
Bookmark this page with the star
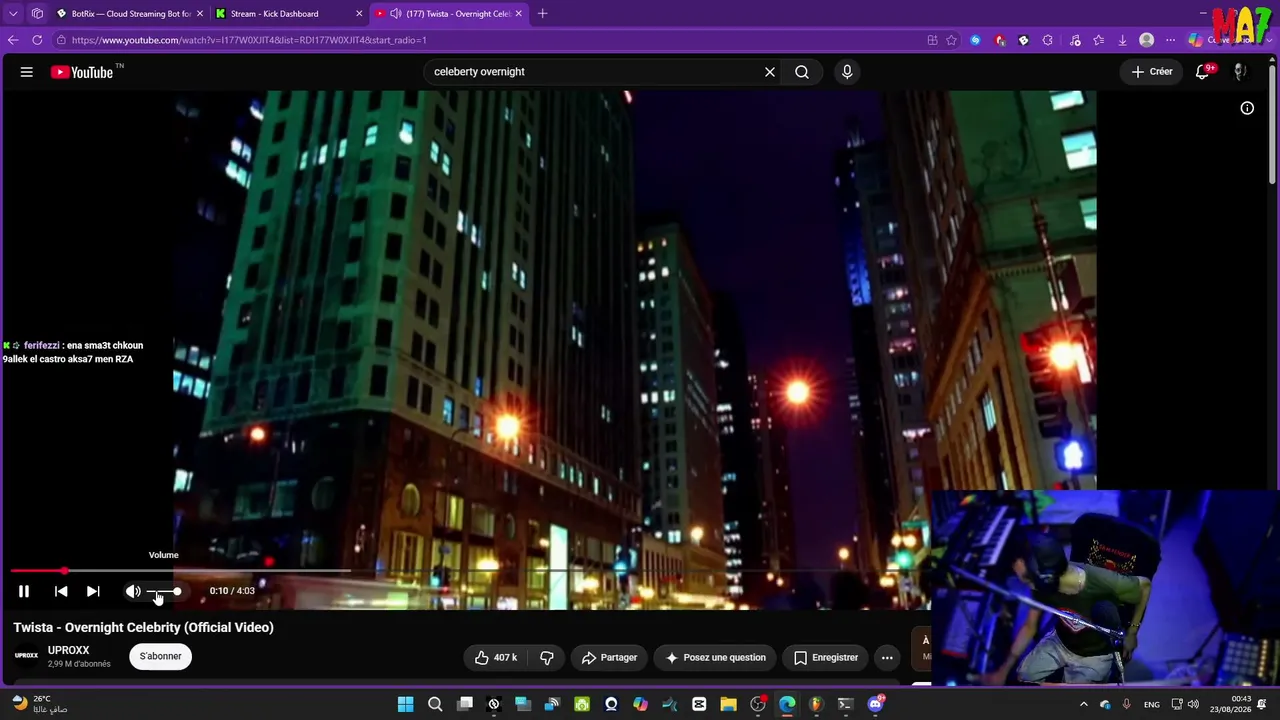[951, 40]
